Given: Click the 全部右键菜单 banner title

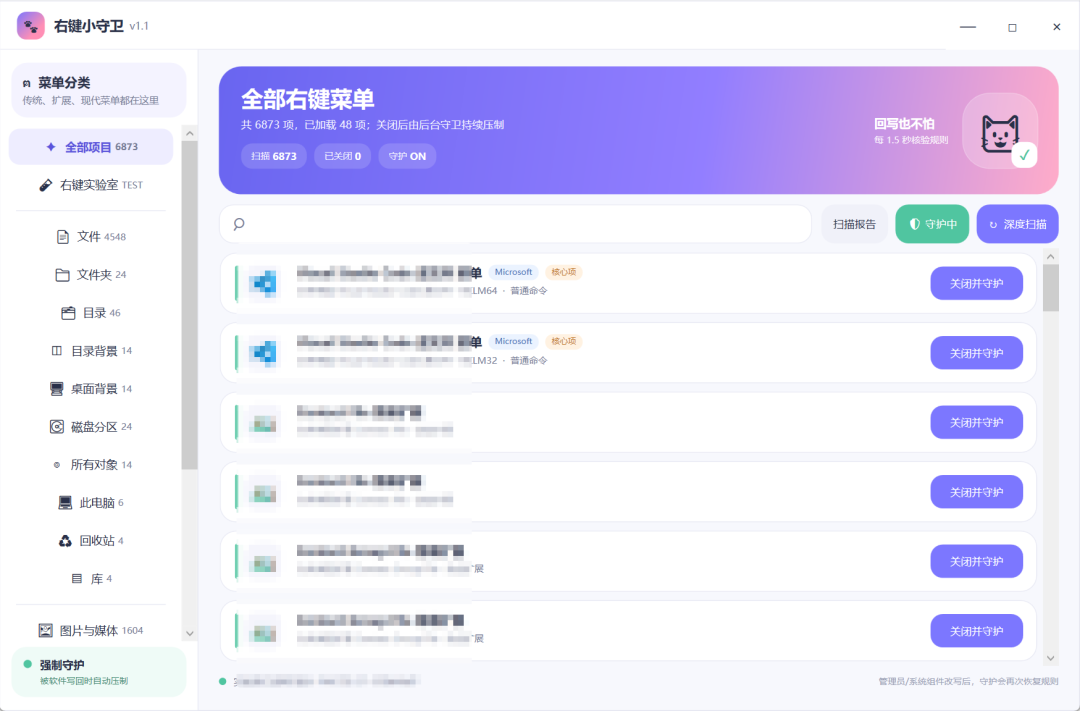Looking at the screenshot, I should point(307,99).
